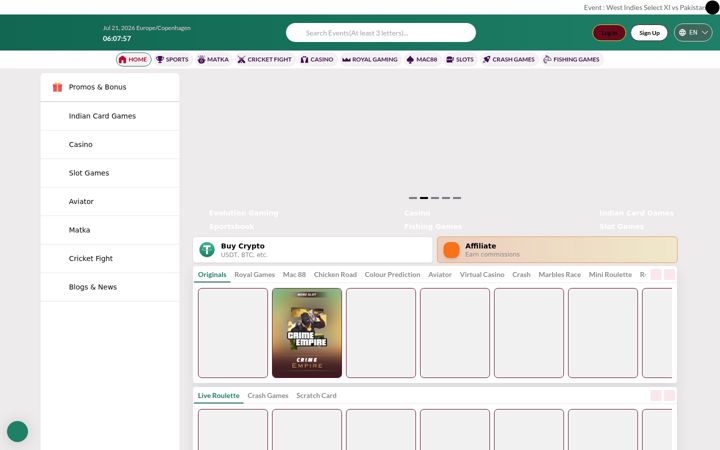Open Cricket Fight in the left sidebar

tap(110, 259)
